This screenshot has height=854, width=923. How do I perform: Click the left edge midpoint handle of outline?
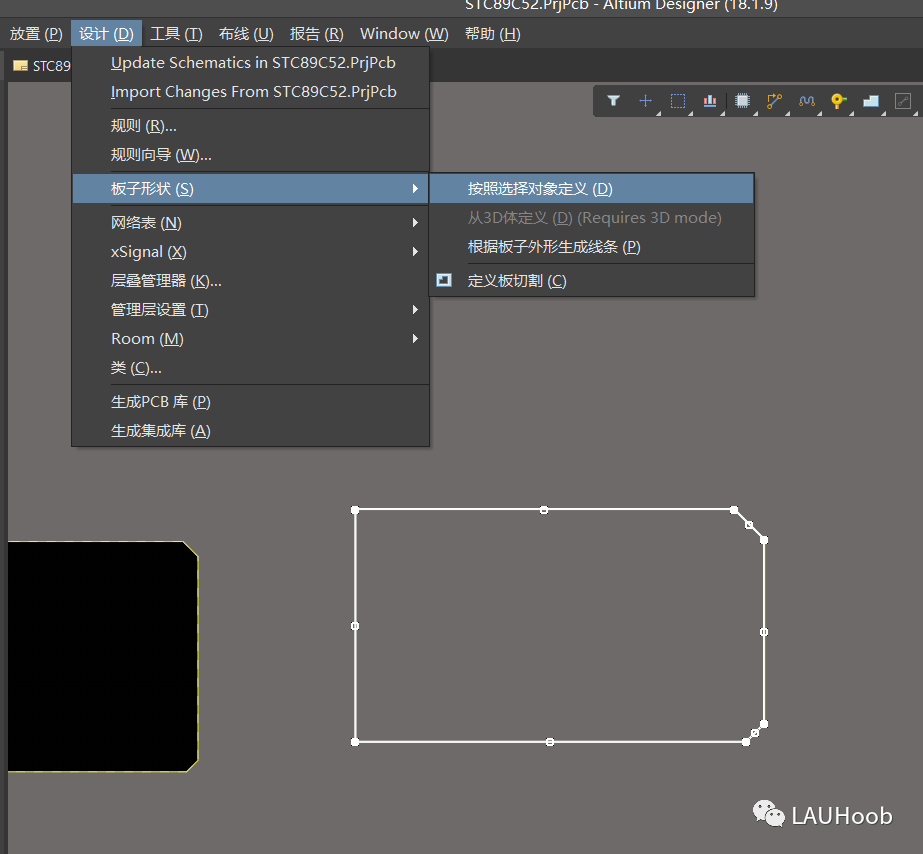(x=355, y=626)
